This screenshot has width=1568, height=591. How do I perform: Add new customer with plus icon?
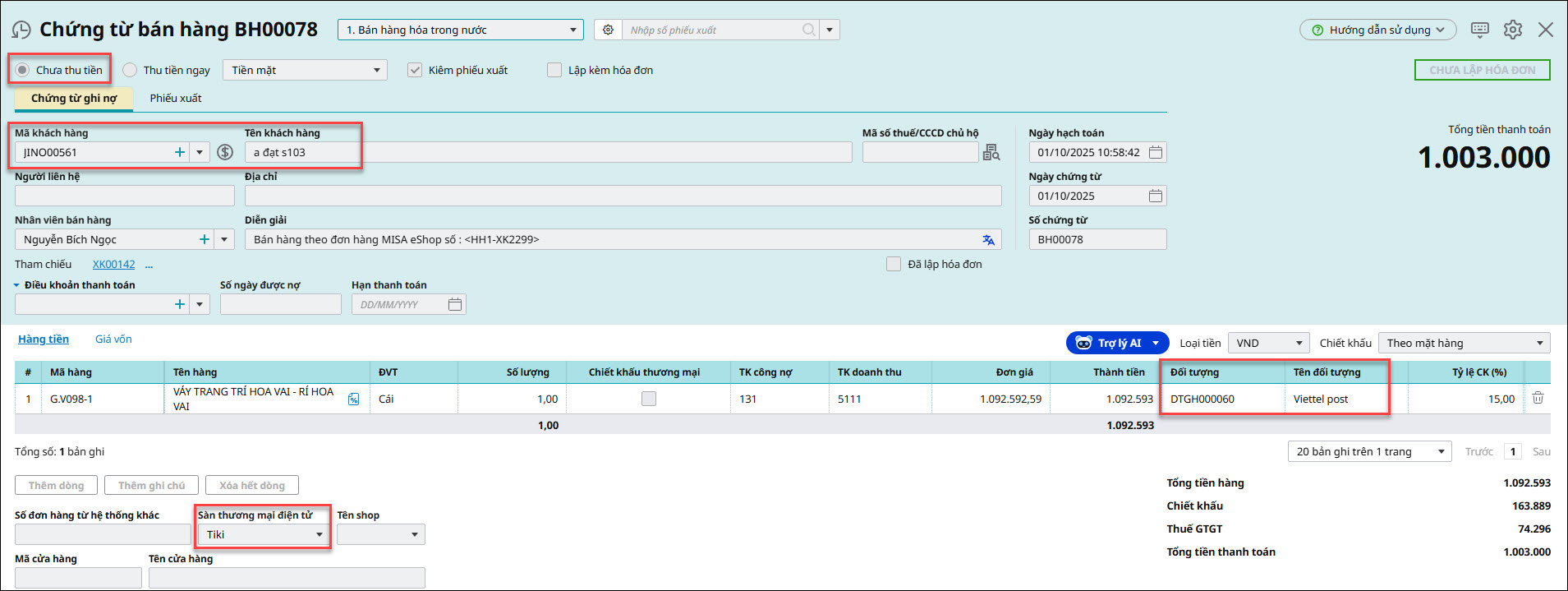180,152
